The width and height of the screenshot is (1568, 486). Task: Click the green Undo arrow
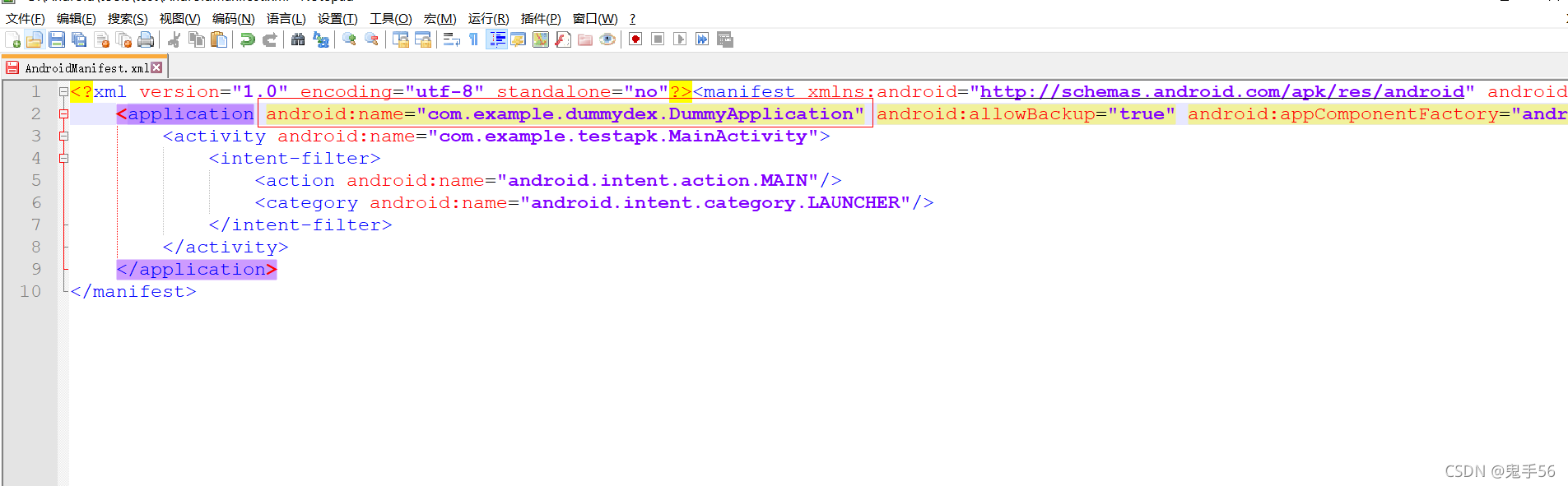click(247, 39)
